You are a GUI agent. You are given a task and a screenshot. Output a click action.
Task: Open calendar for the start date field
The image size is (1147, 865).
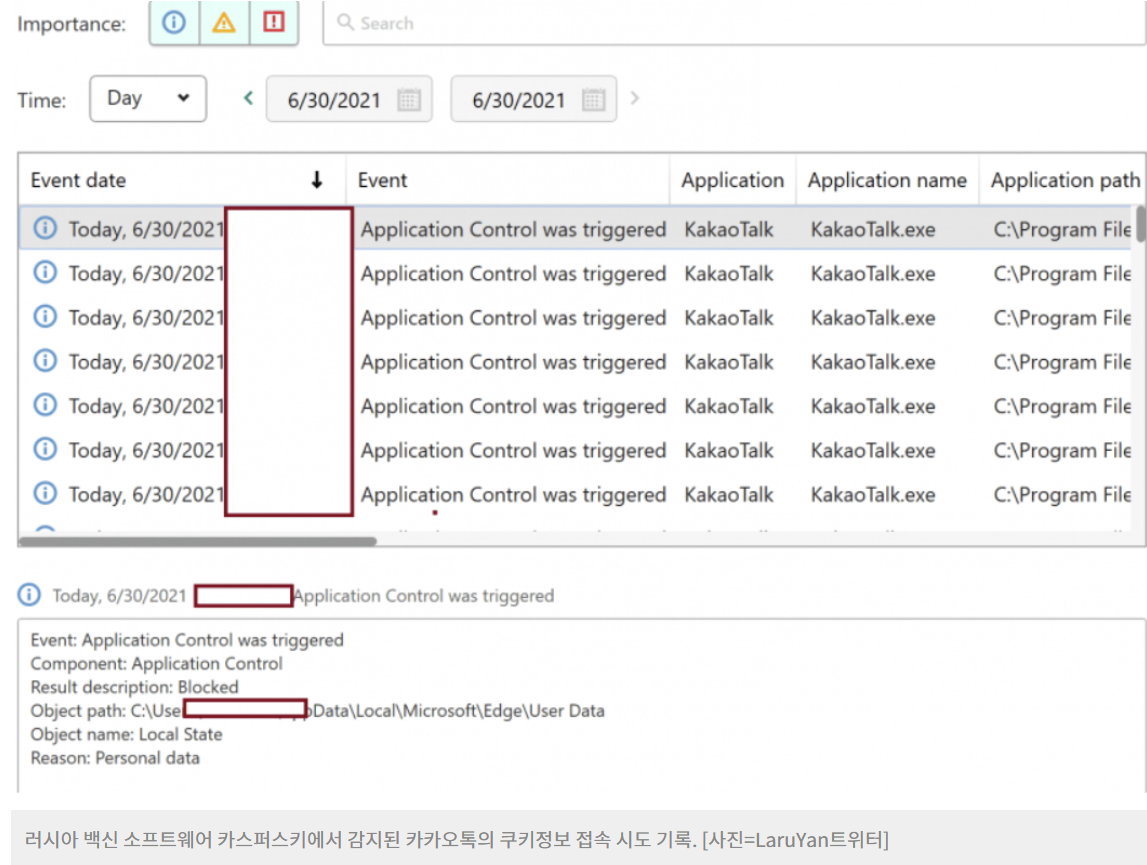409,100
